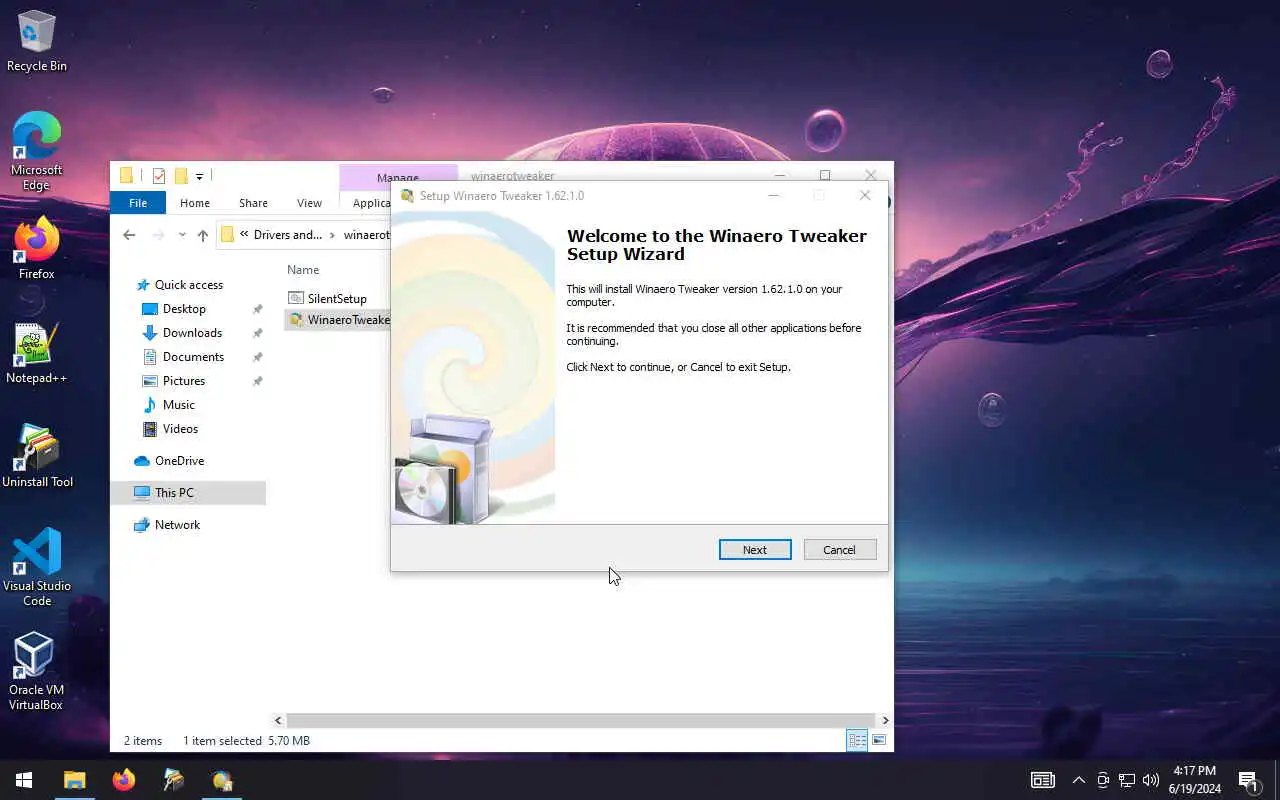Select Videos in the navigation pane
The image size is (1280, 800).
181,429
